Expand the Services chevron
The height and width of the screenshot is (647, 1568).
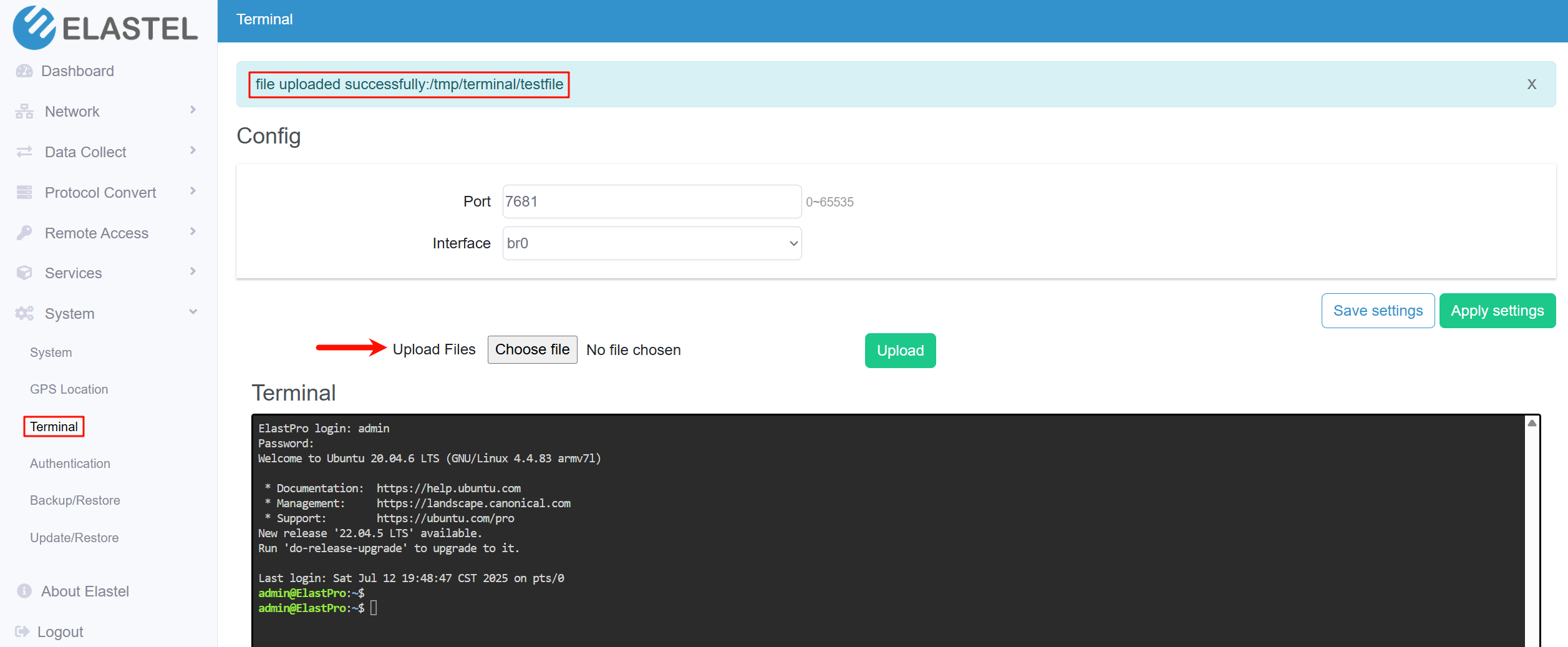pyautogui.click(x=193, y=272)
